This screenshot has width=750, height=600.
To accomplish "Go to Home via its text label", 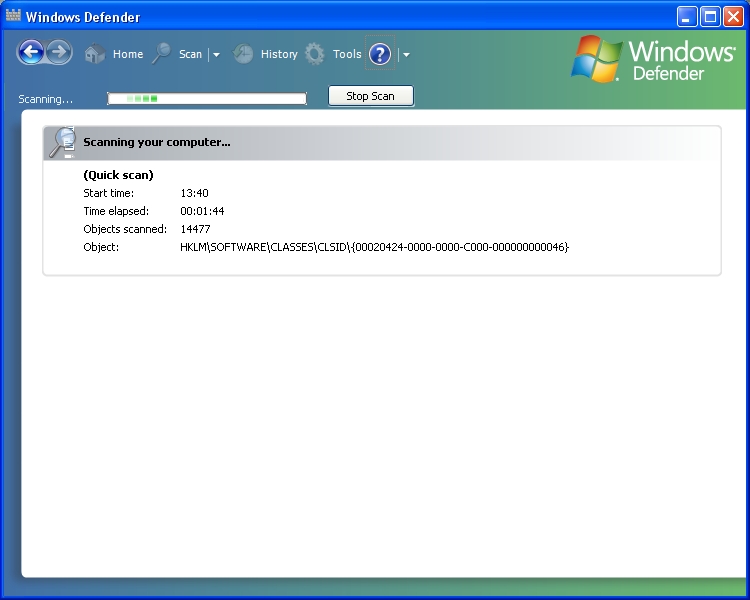I will tap(128, 54).
